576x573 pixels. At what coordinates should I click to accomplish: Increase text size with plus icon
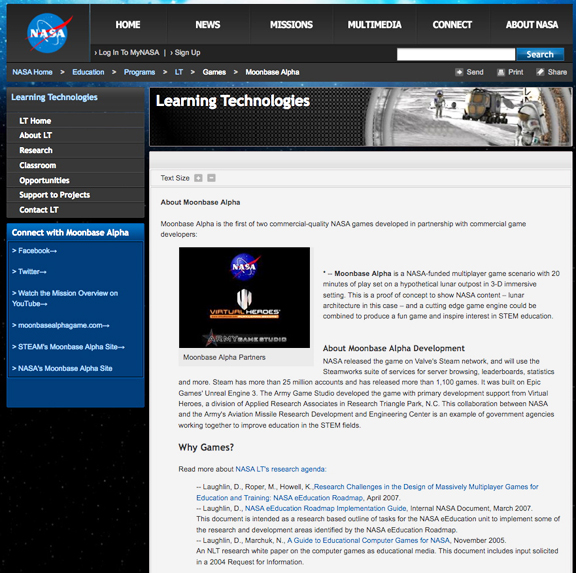pyautogui.click(x=198, y=178)
